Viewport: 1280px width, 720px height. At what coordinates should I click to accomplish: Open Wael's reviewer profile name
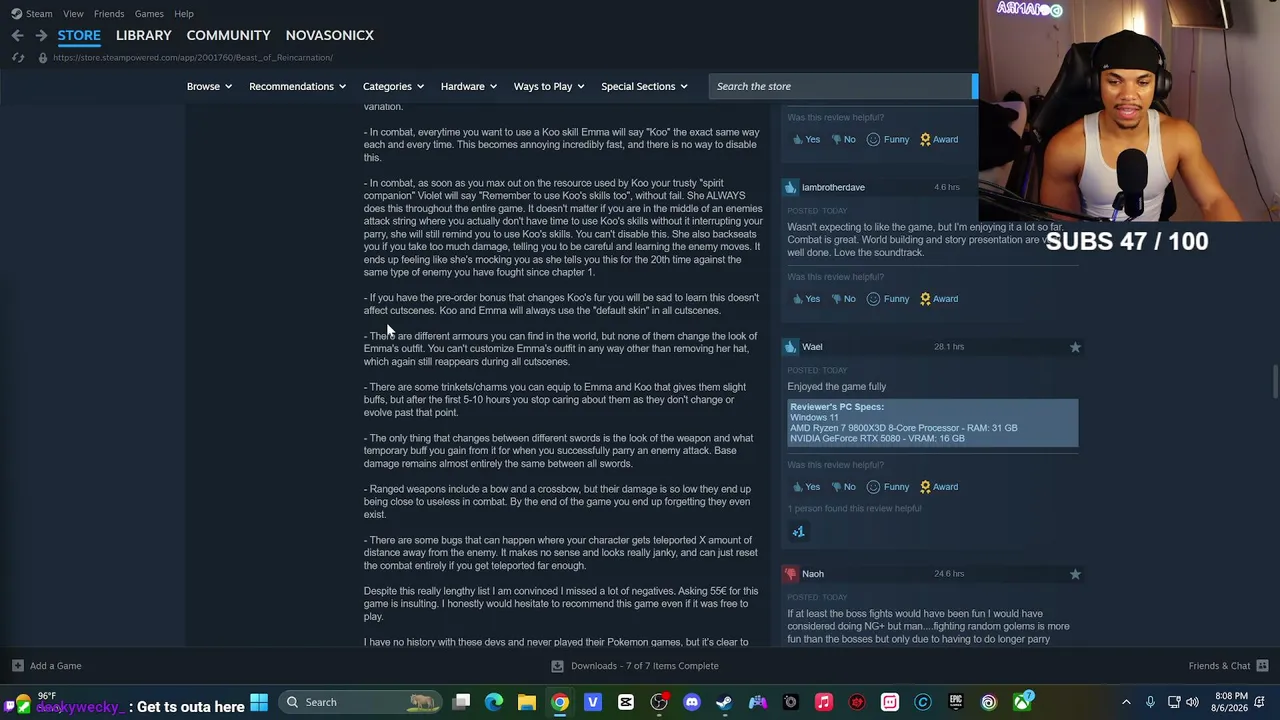[812, 347]
